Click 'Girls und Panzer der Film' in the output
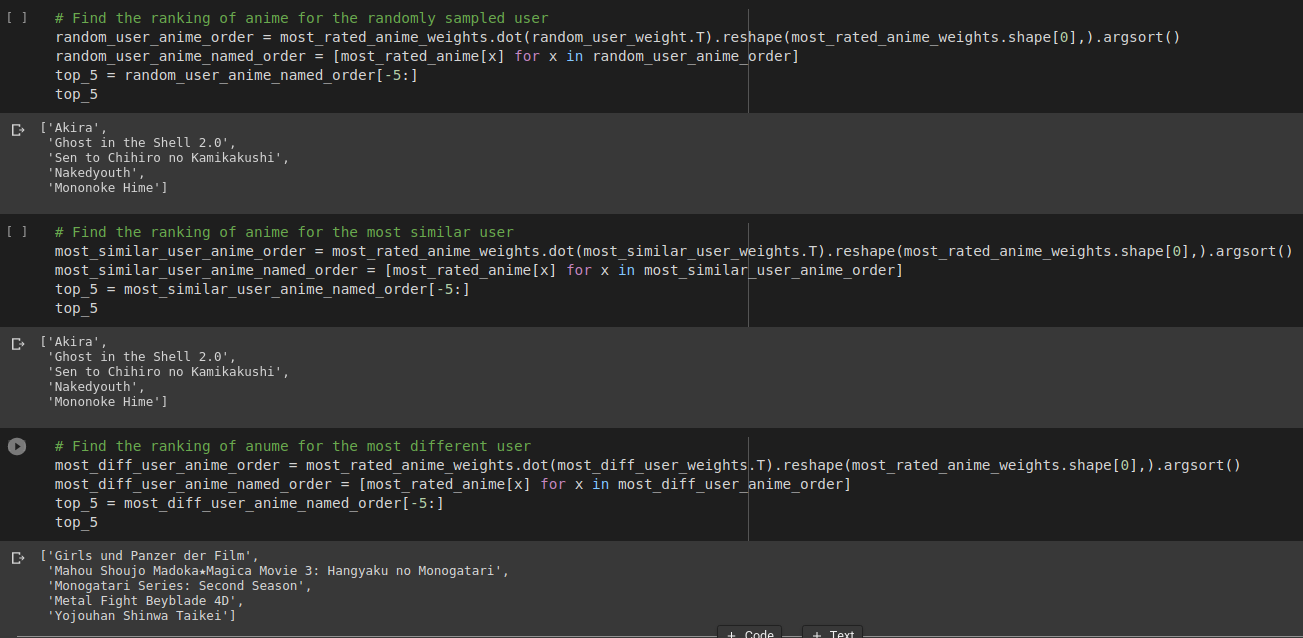Viewport: 1303px width, 638px height. pos(152,556)
